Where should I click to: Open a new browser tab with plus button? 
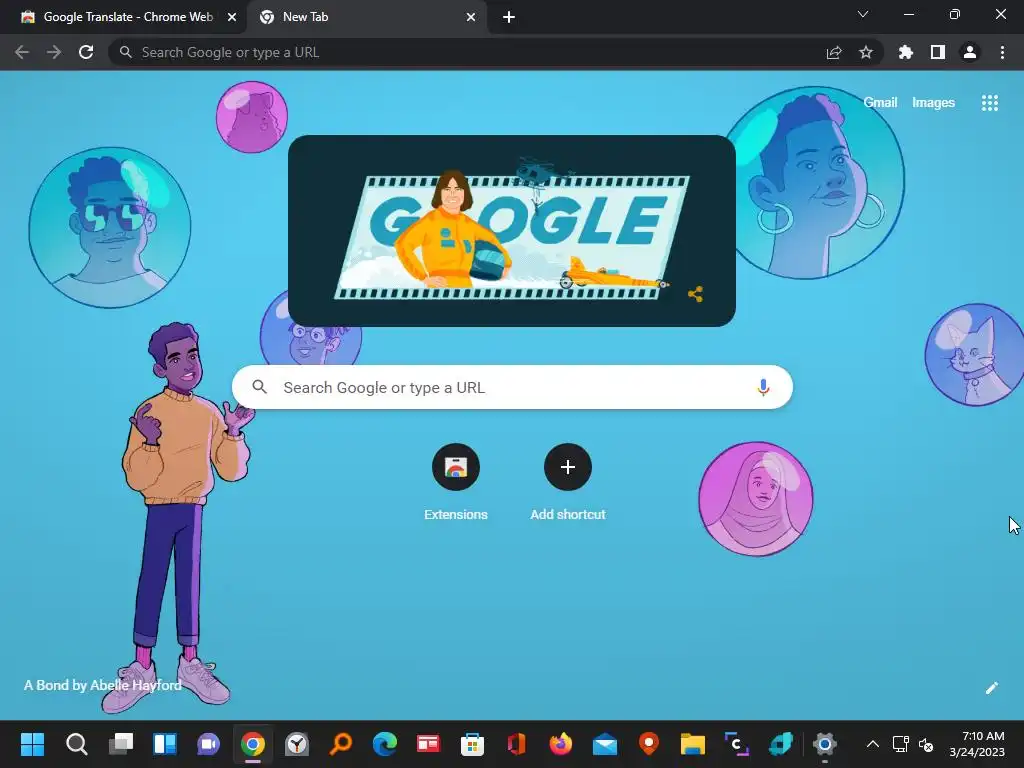[509, 18]
